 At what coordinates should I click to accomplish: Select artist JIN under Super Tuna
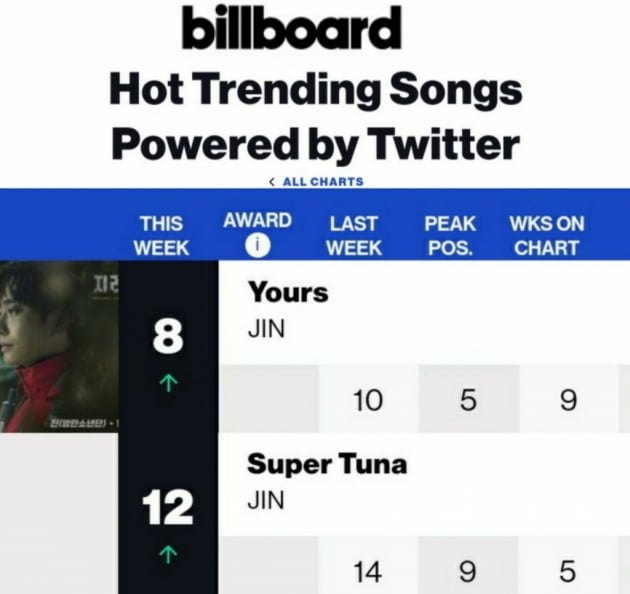pos(266,500)
